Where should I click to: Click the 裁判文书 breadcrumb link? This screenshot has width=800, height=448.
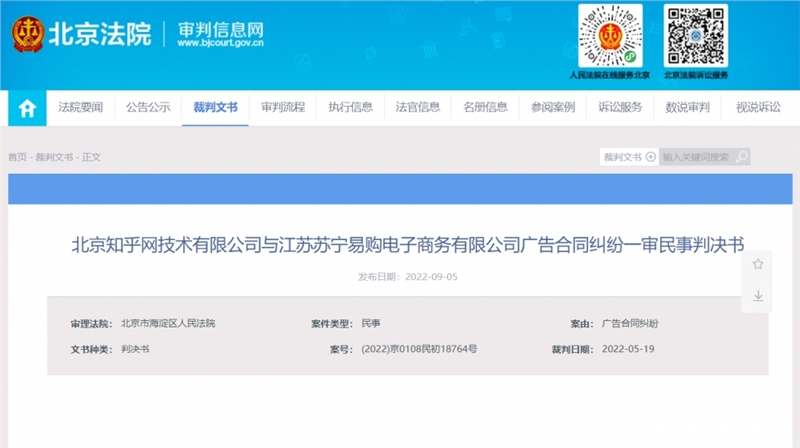(x=54, y=158)
